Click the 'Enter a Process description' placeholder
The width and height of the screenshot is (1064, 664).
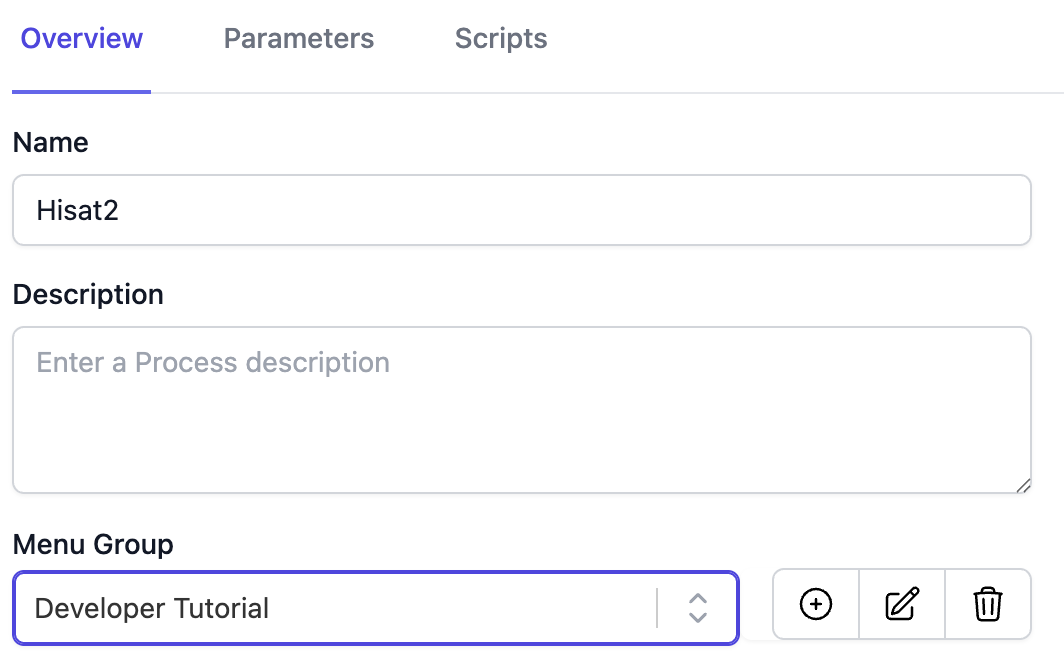(213, 362)
